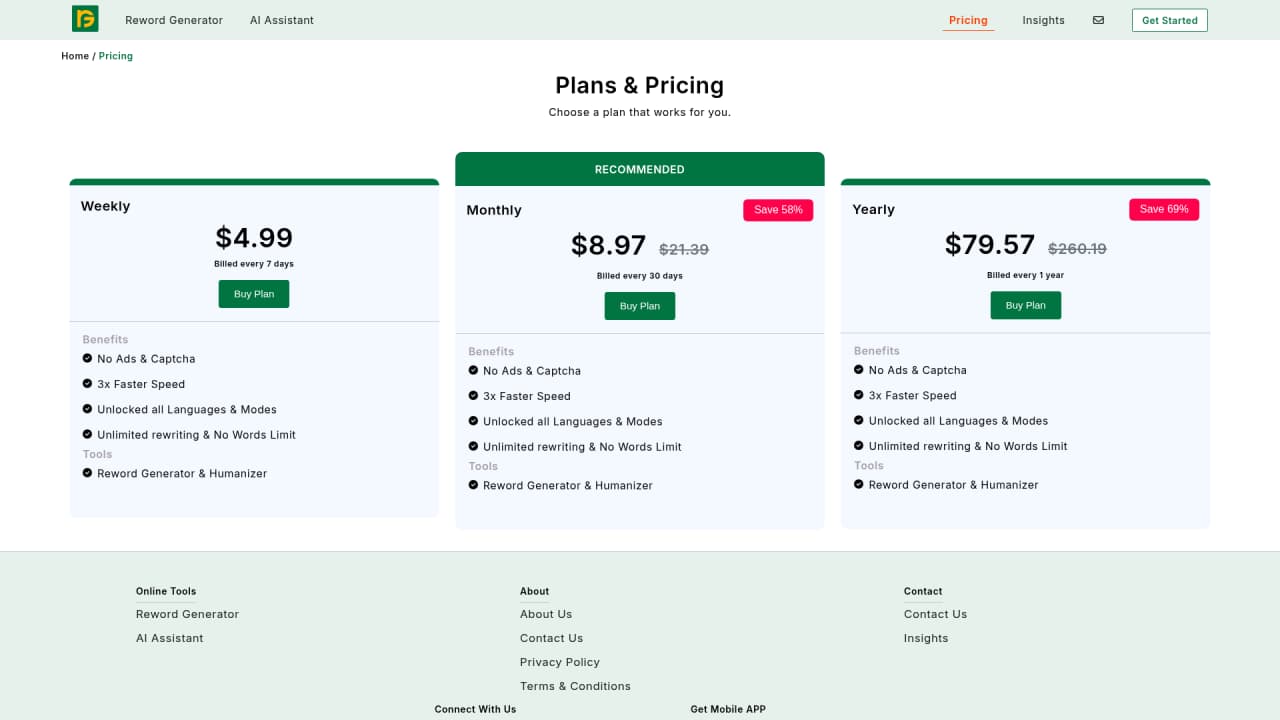Buy the Monthly $8.97 plan
1280x720 pixels.
(640, 306)
